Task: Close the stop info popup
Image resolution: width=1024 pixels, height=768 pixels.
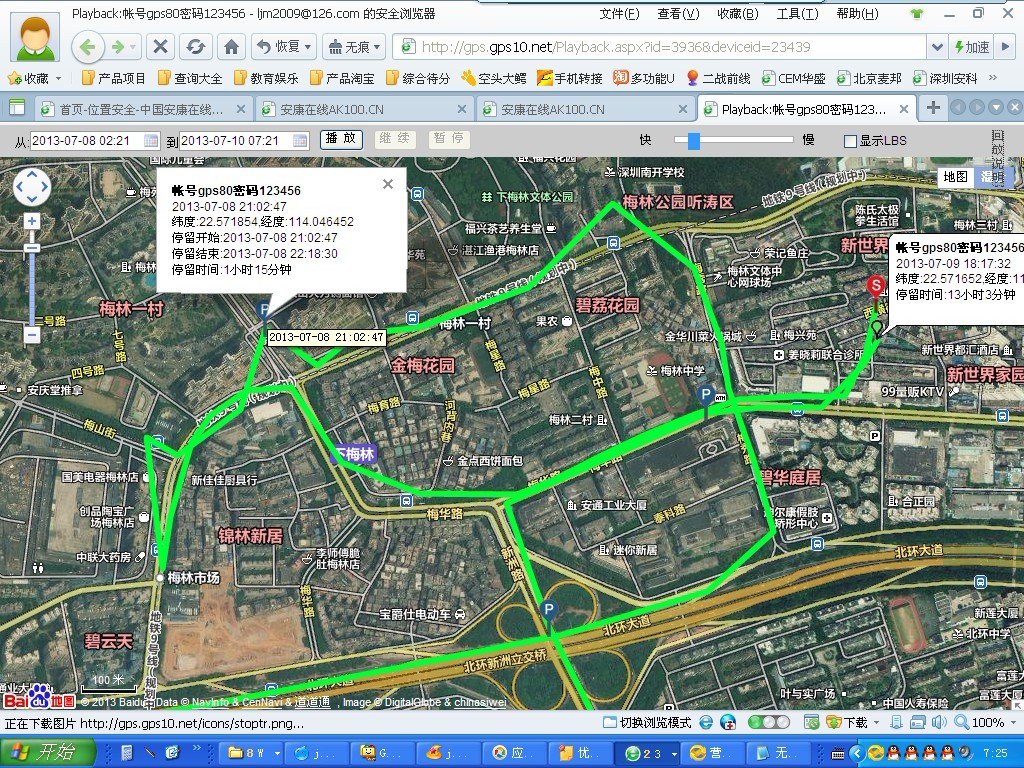Action: click(x=388, y=184)
